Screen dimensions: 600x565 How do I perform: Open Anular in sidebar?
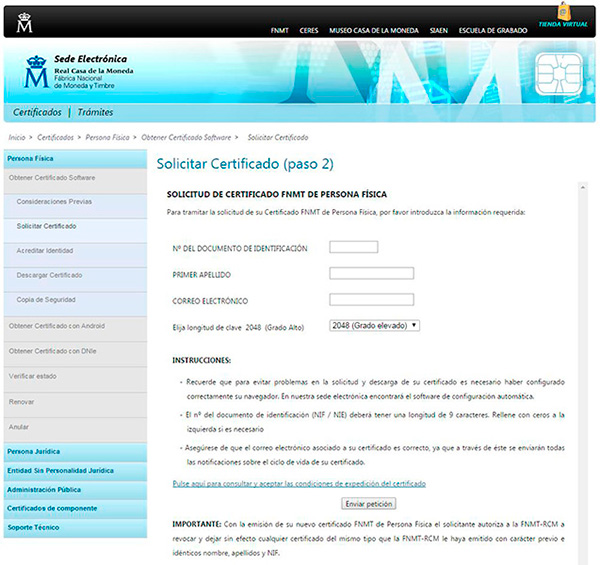[75, 430]
